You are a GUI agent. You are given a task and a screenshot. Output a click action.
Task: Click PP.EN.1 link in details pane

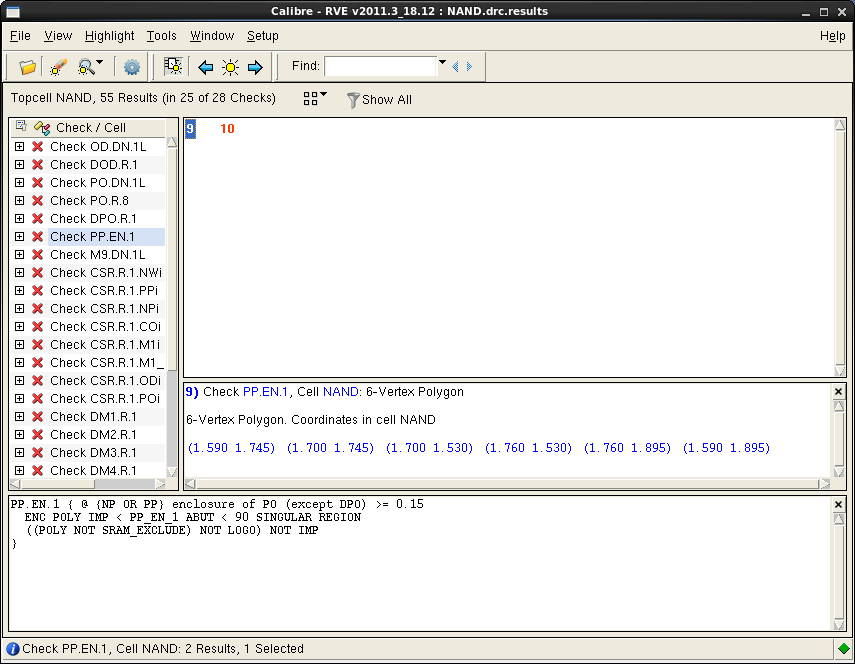[x=265, y=392]
